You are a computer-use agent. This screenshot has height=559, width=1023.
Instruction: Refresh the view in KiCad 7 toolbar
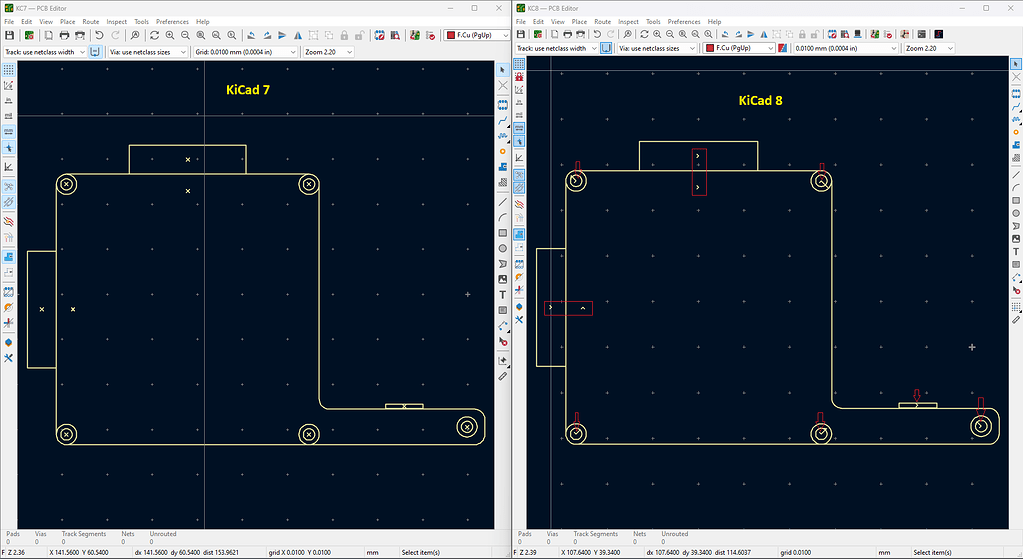154,35
